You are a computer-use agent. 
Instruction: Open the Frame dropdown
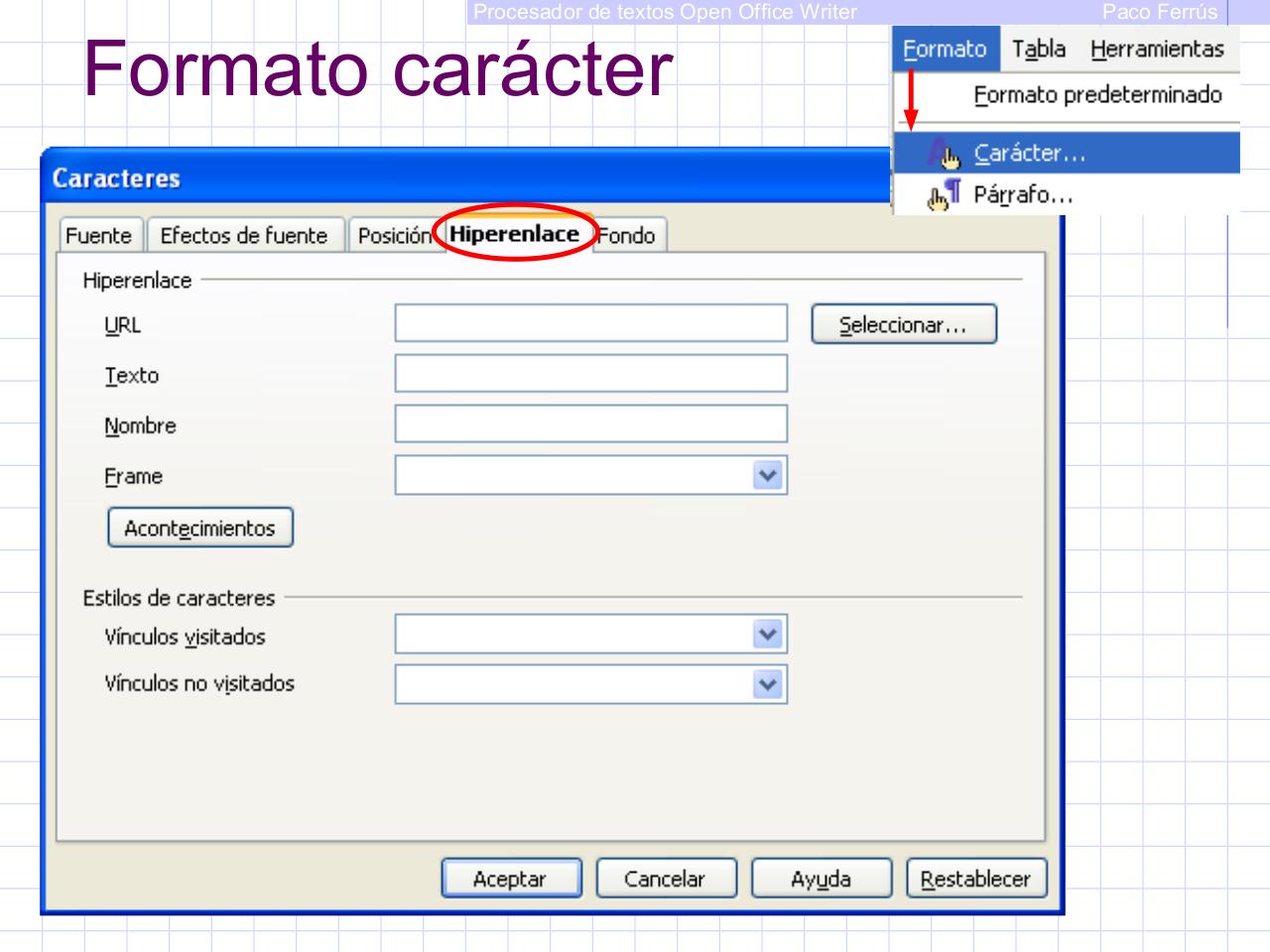click(764, 477)
